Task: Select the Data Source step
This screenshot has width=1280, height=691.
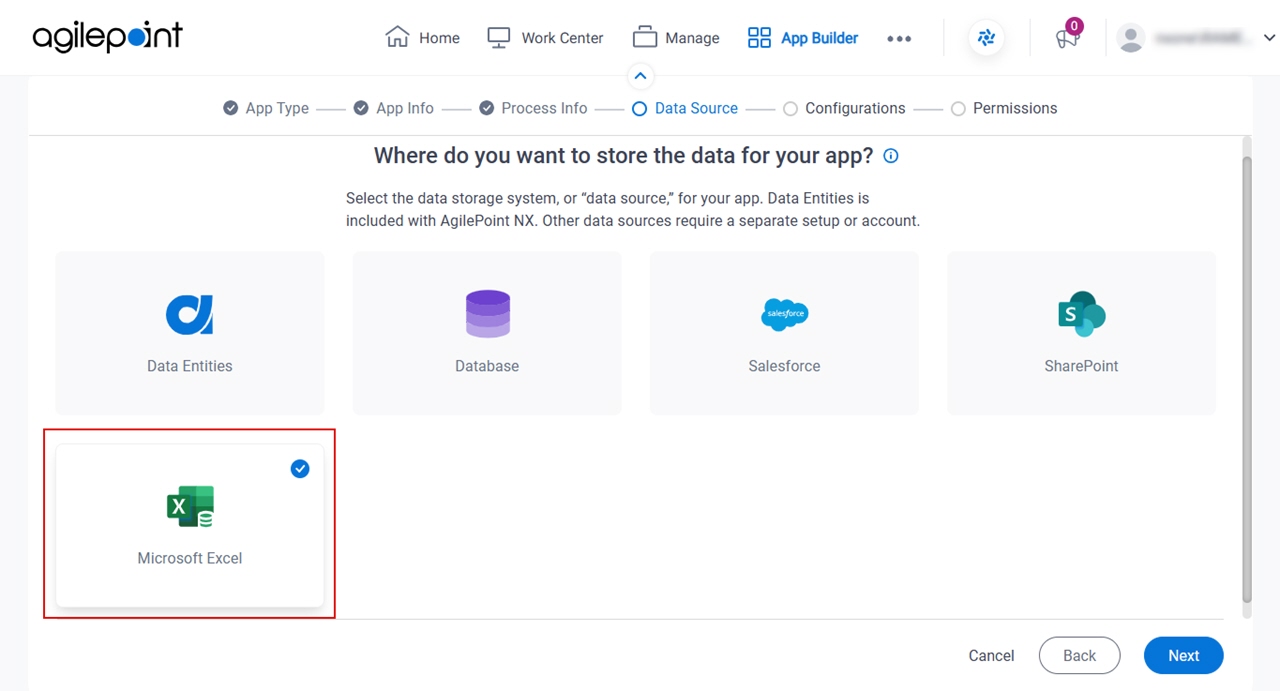Action: (685, 108)
